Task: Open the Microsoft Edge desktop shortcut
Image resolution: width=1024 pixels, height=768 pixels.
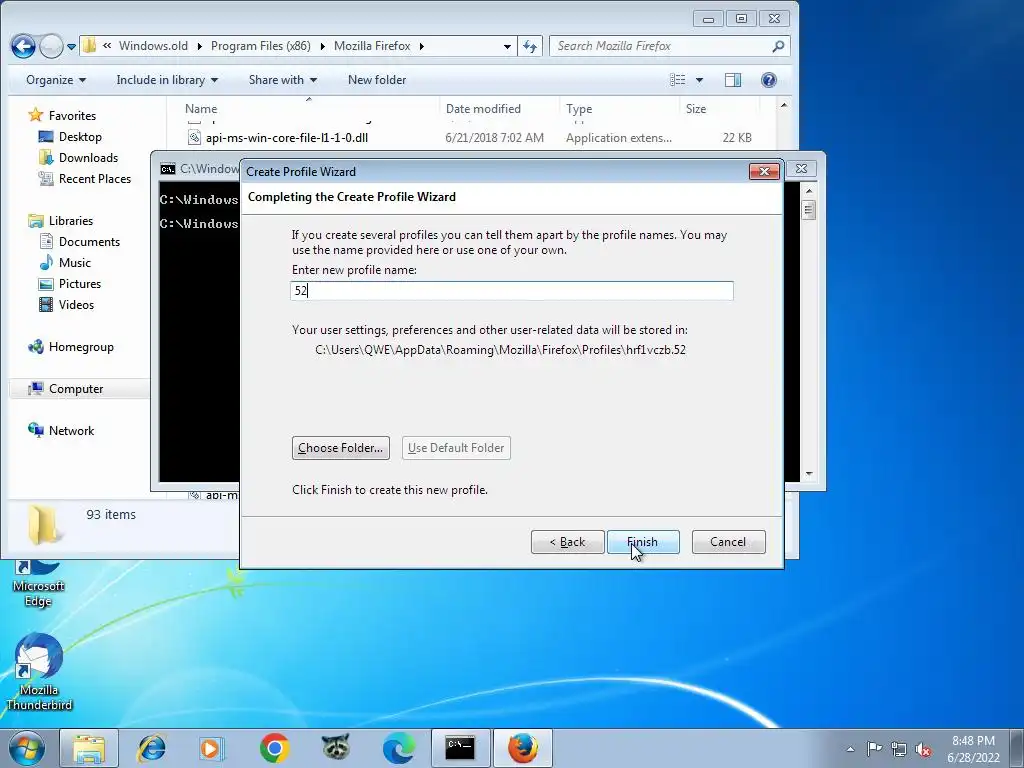Action: coord(38,584)
